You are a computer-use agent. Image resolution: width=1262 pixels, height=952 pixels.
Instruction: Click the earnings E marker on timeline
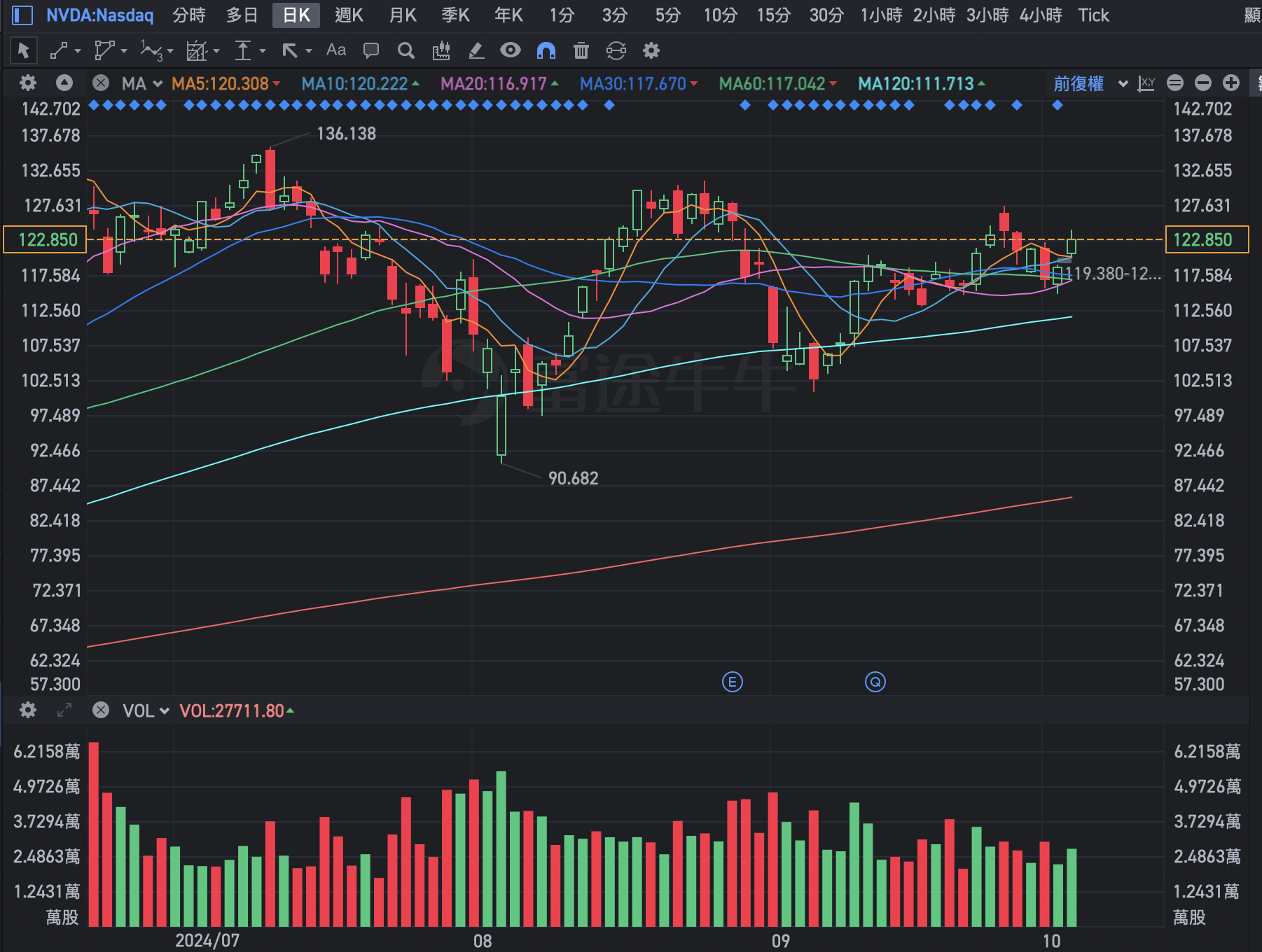(x=732, y=682)
